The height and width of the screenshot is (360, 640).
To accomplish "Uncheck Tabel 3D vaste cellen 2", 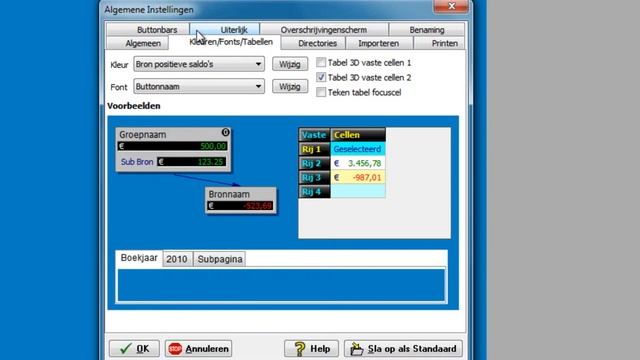I will (321, 77).
